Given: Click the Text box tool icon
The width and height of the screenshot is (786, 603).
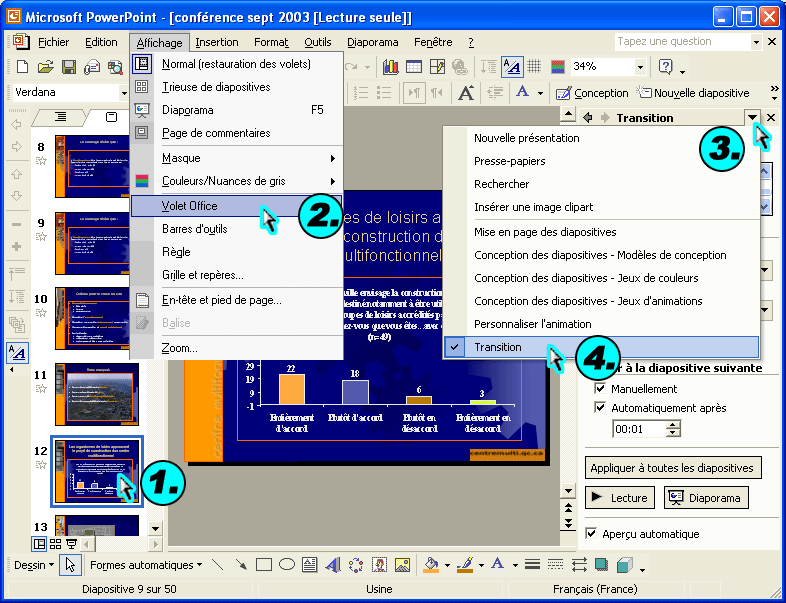Looking at the screenshot, I should (310, 565).
